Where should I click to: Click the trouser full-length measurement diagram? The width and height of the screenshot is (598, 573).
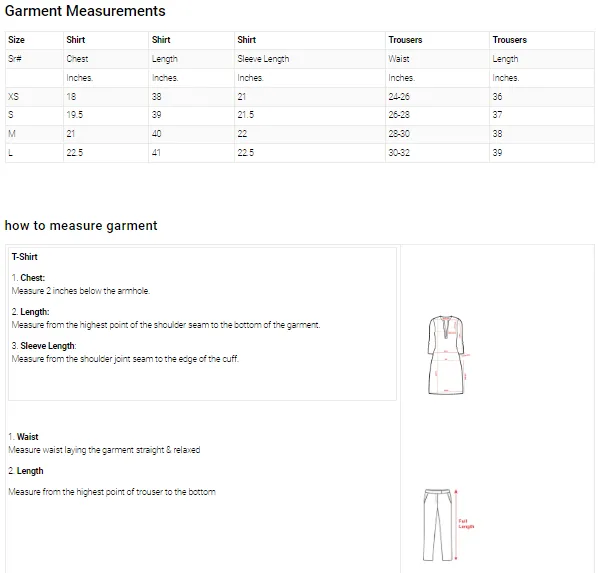[x=448, y=525]
